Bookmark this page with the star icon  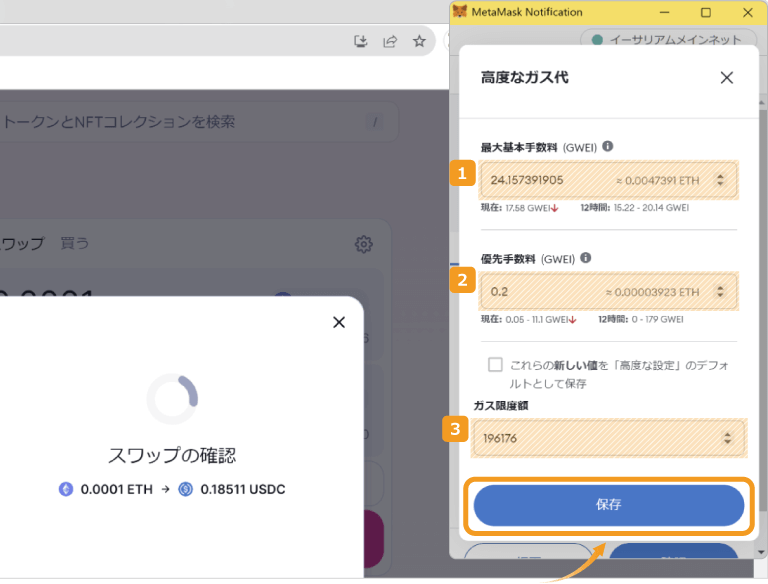click(x=419, y=41)
